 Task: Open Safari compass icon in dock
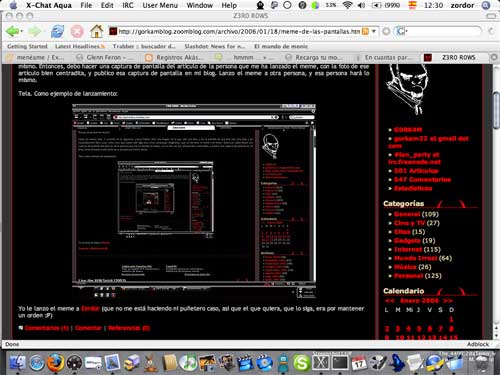(37, 363)
